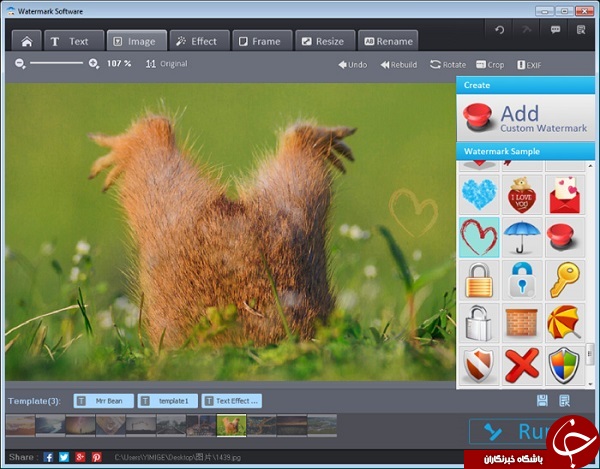Viewport: 600px width, 469px height.
Task: Click the watermark sample list scrollbar
Action: coord(590,354)
